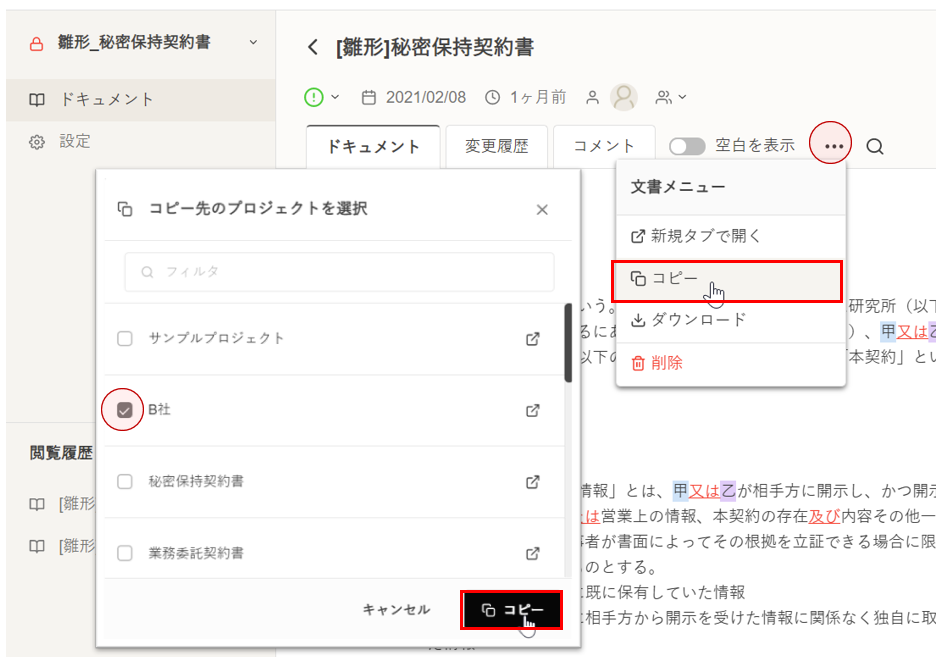Expand the 雛形_秘密保持契約書 project dropdown
This screenshot has height=657, width=948.
click(252, 42)
